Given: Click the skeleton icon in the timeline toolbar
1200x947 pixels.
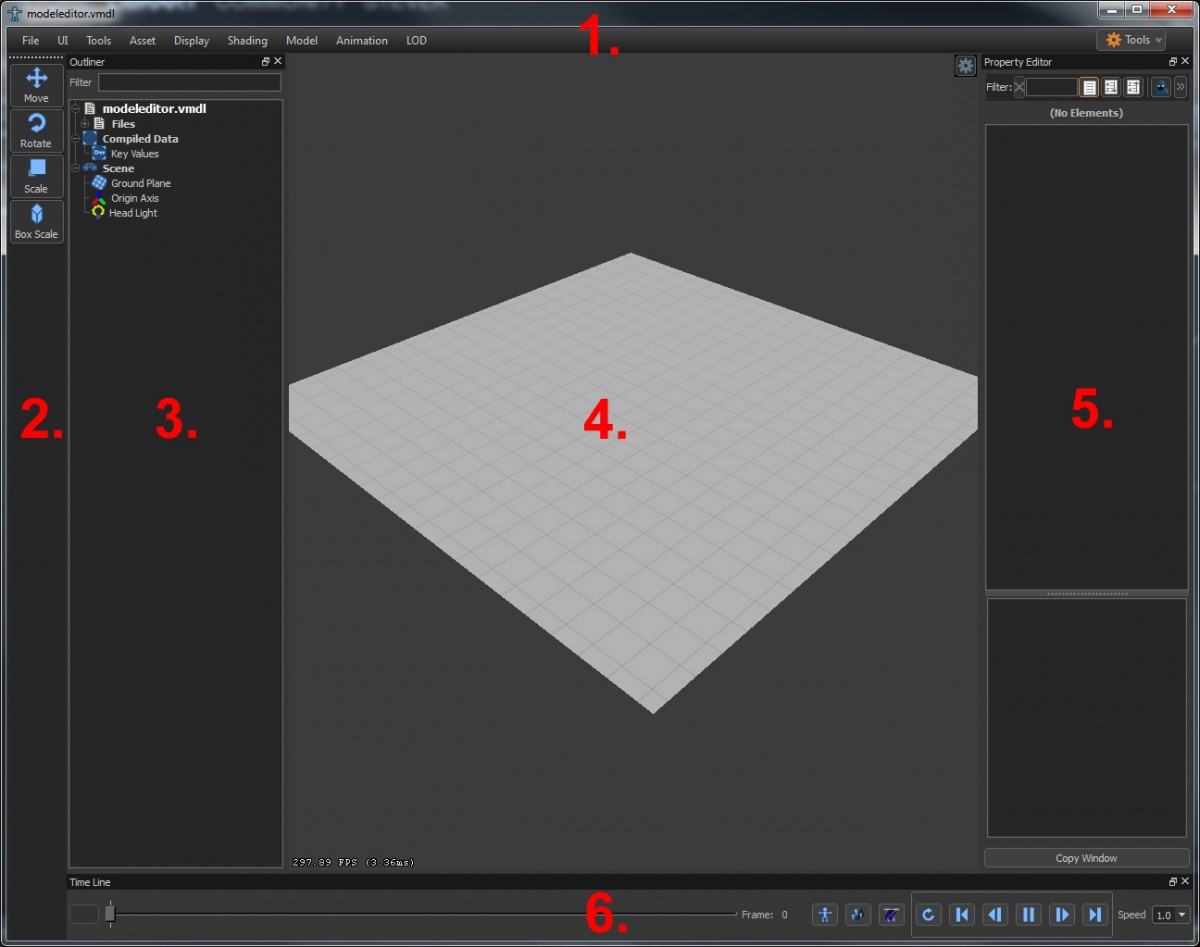Looking at the screenshot, I should pyautogui.click(x=824, y=914).
